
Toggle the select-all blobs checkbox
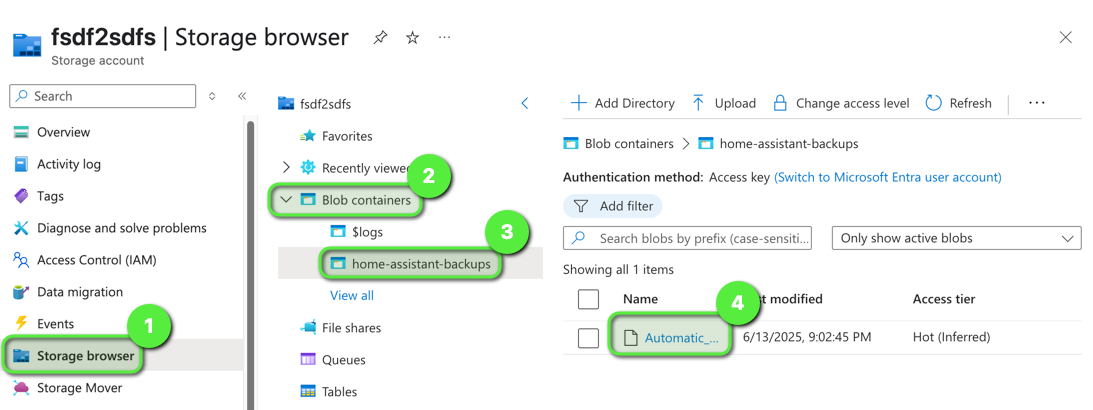pyautogui.click(x=588, y=299)
